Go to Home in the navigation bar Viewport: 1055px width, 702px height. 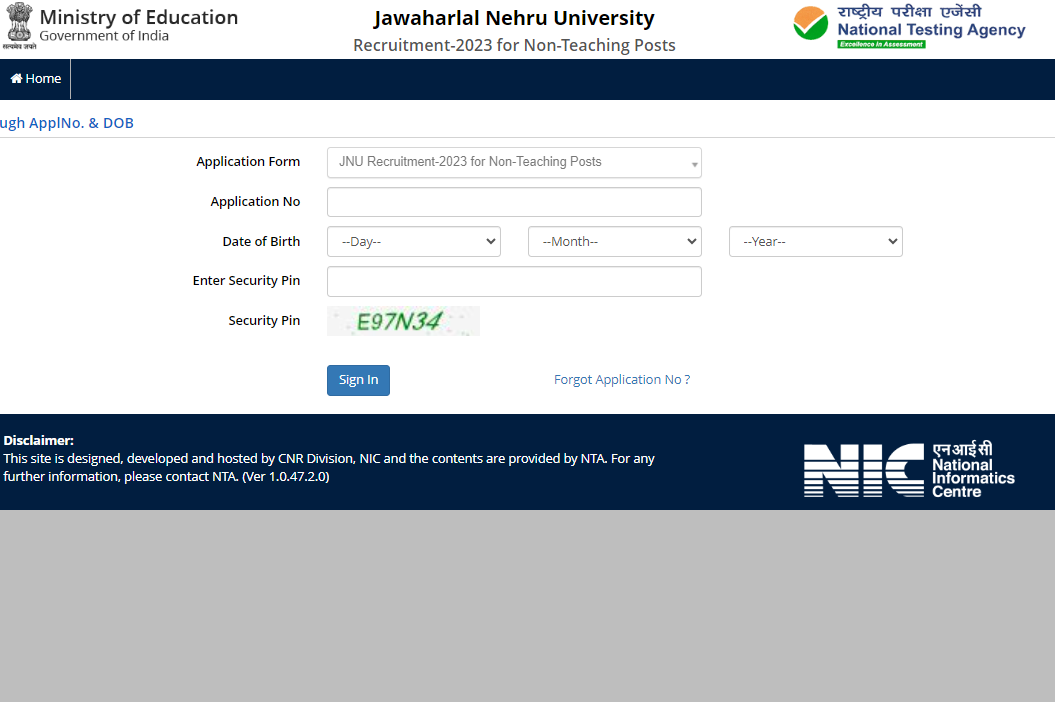point(36,79)
